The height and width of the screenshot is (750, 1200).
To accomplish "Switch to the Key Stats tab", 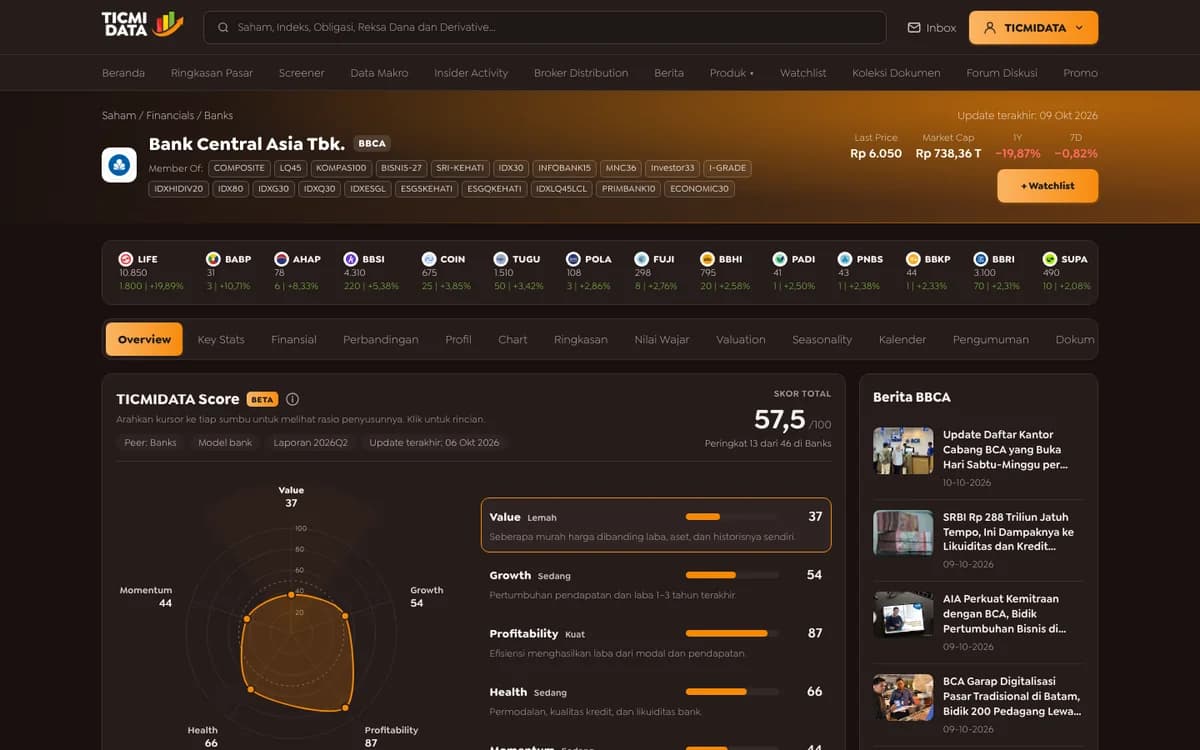I will 221,339.
